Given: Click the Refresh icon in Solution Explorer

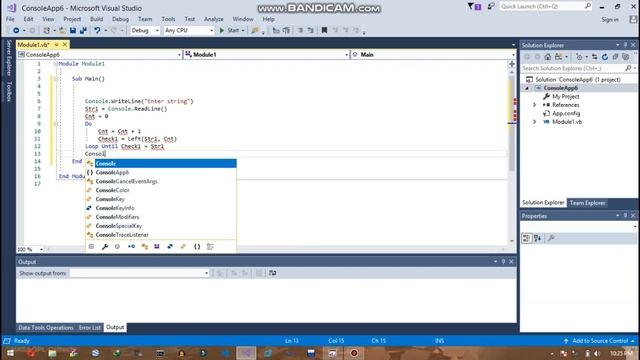Looking at the screenshot, I should pyautogui.click(x=605, y=57).
